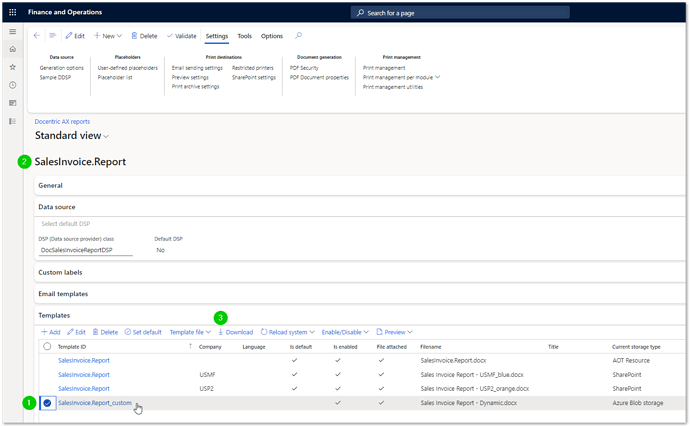Open Preview settings
This screenshot has height=426, width=690.
(190, 77)
